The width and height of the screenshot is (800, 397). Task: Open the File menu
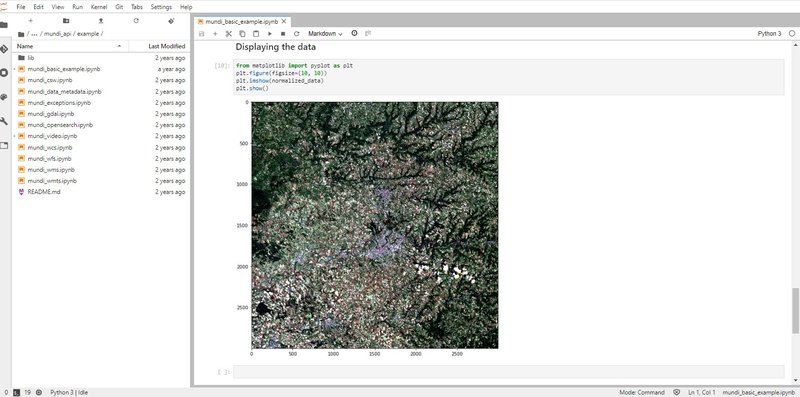coord(21,7)
